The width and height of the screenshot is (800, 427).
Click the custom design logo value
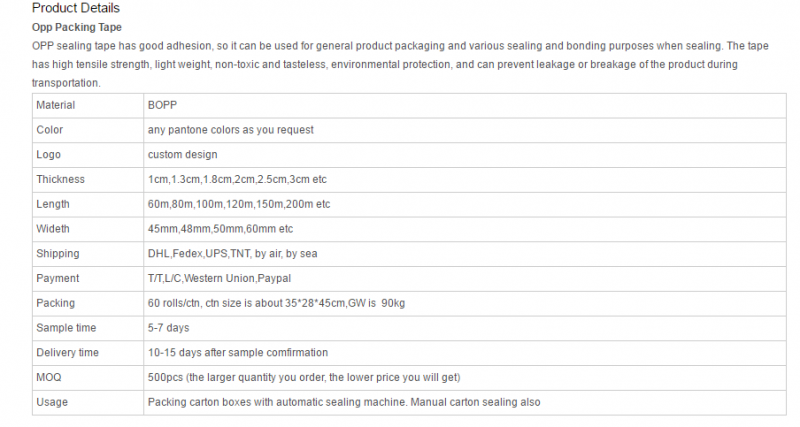pos(183,155)
